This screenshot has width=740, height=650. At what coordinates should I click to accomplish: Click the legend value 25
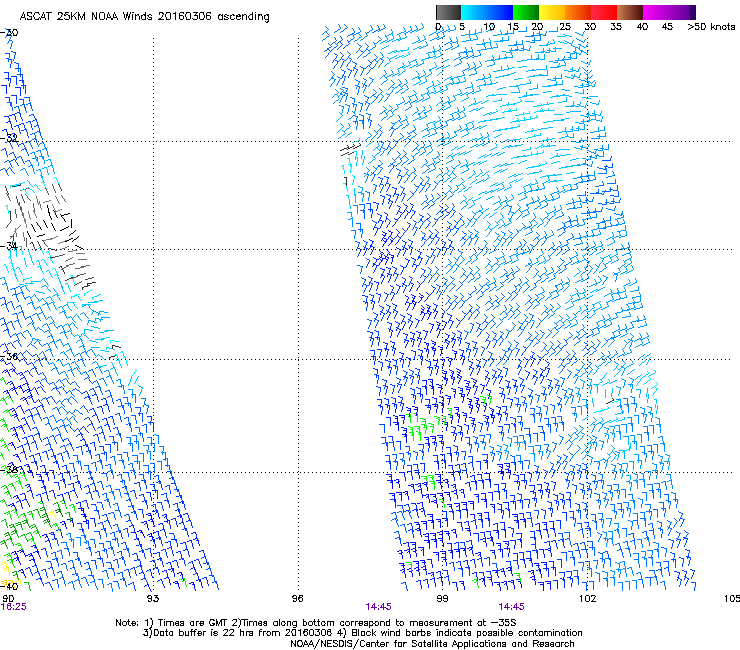click(x=564, y=27)
